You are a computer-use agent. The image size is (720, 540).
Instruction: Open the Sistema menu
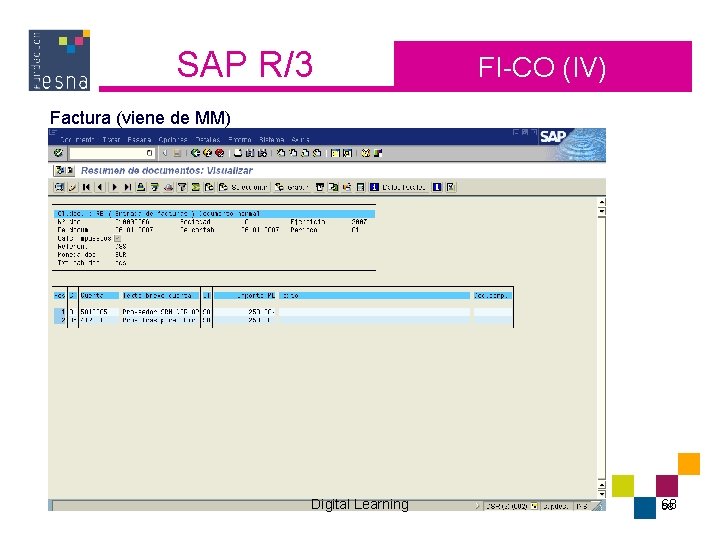tap(271, 139)
